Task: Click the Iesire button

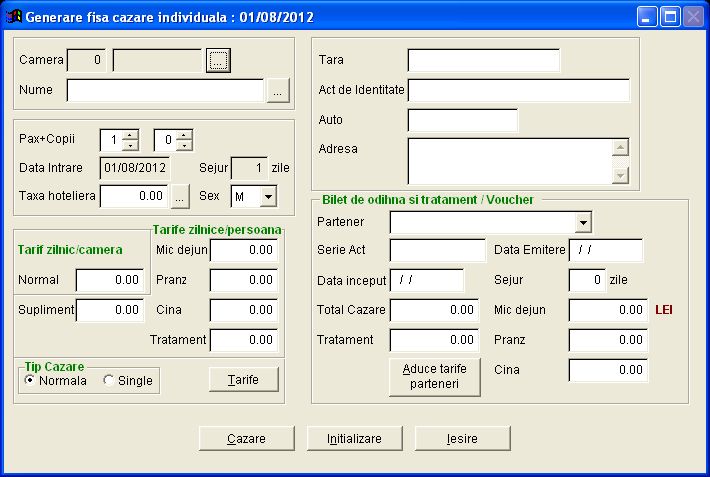Action: (462, 438)
